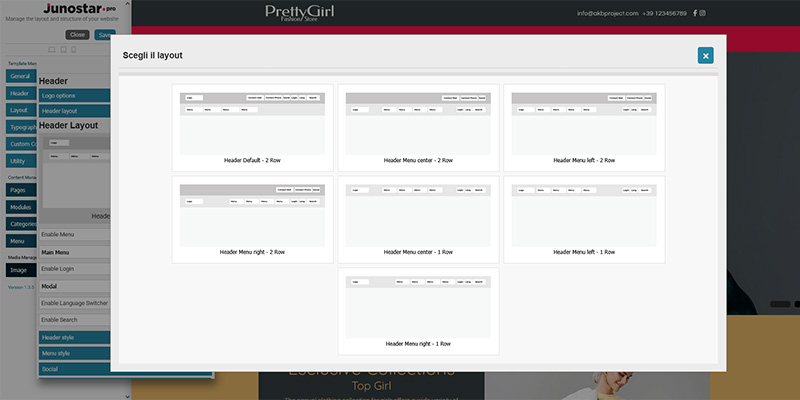Open the General settings section
This screenshot has height=400, width=800.
tap(21, 76)
